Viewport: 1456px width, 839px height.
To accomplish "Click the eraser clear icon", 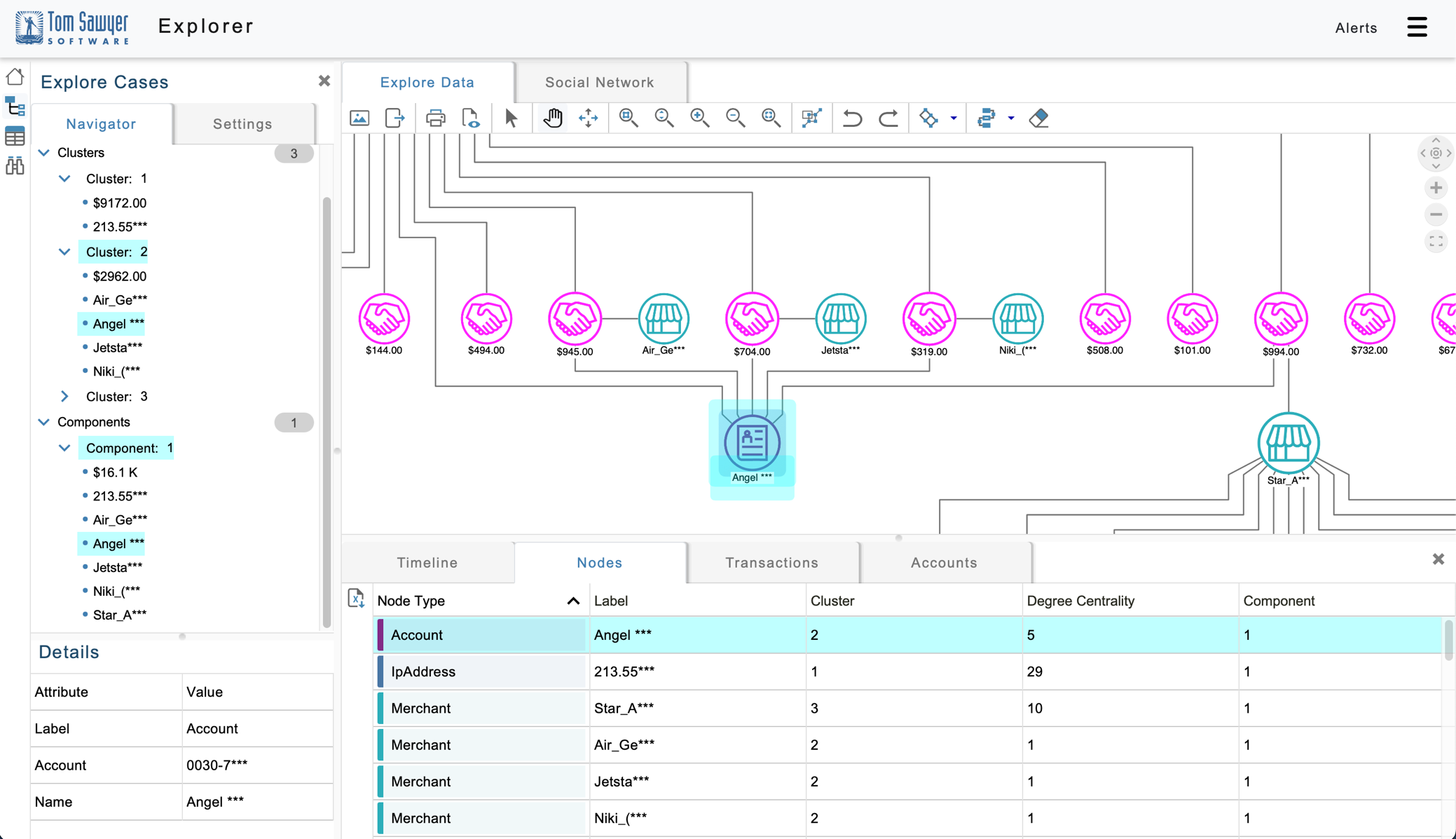I will click(1038, 118).
